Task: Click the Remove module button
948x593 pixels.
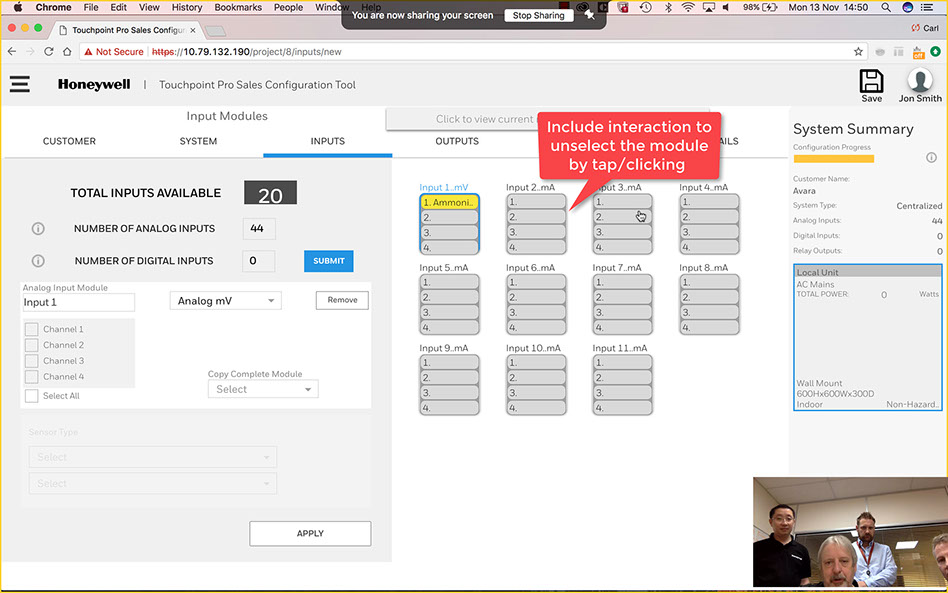Action: [x=342, y=300]
